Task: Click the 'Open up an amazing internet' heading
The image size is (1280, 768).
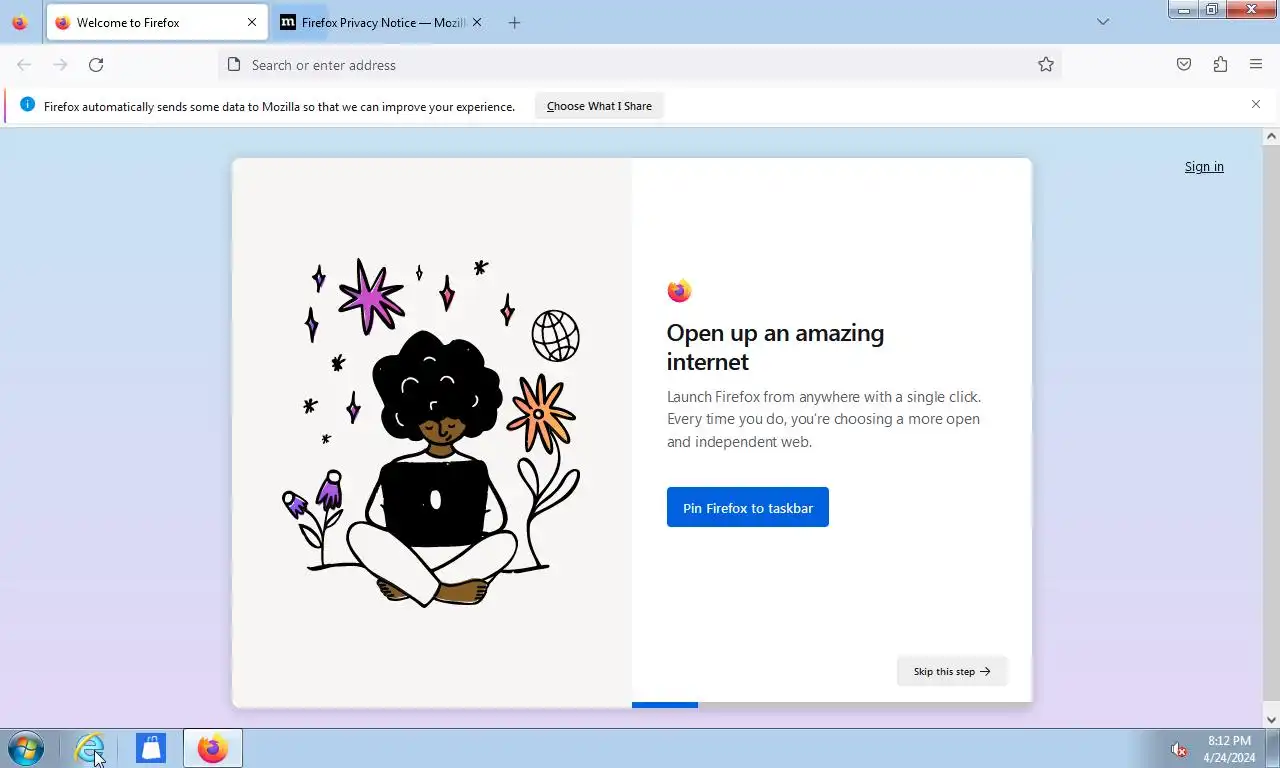Action: [775, 347]
